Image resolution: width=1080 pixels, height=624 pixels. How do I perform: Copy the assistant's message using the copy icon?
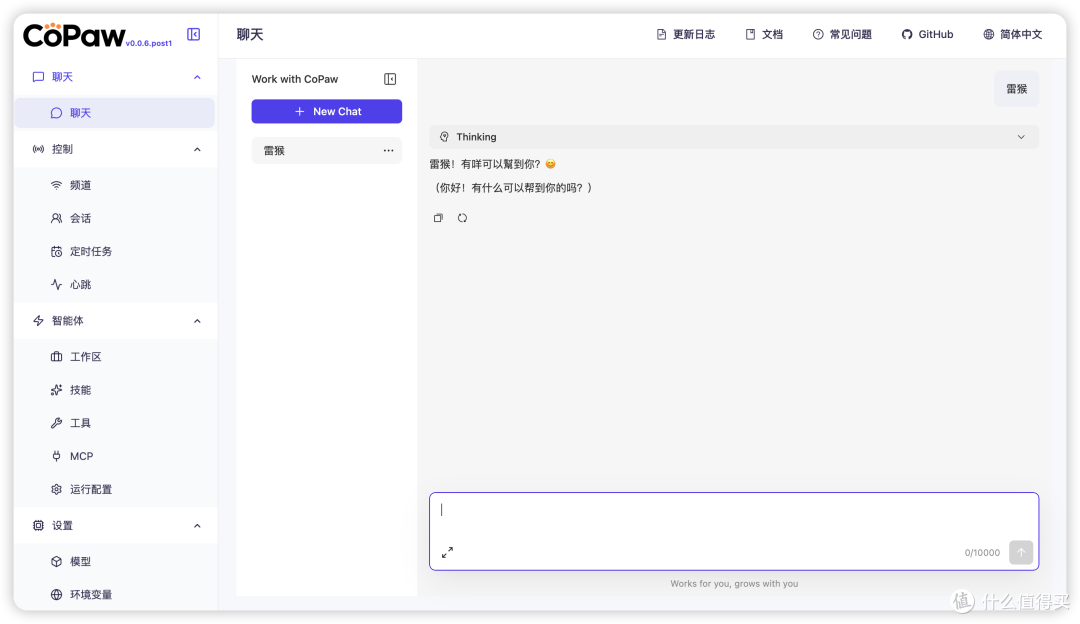tap(438, 217)
